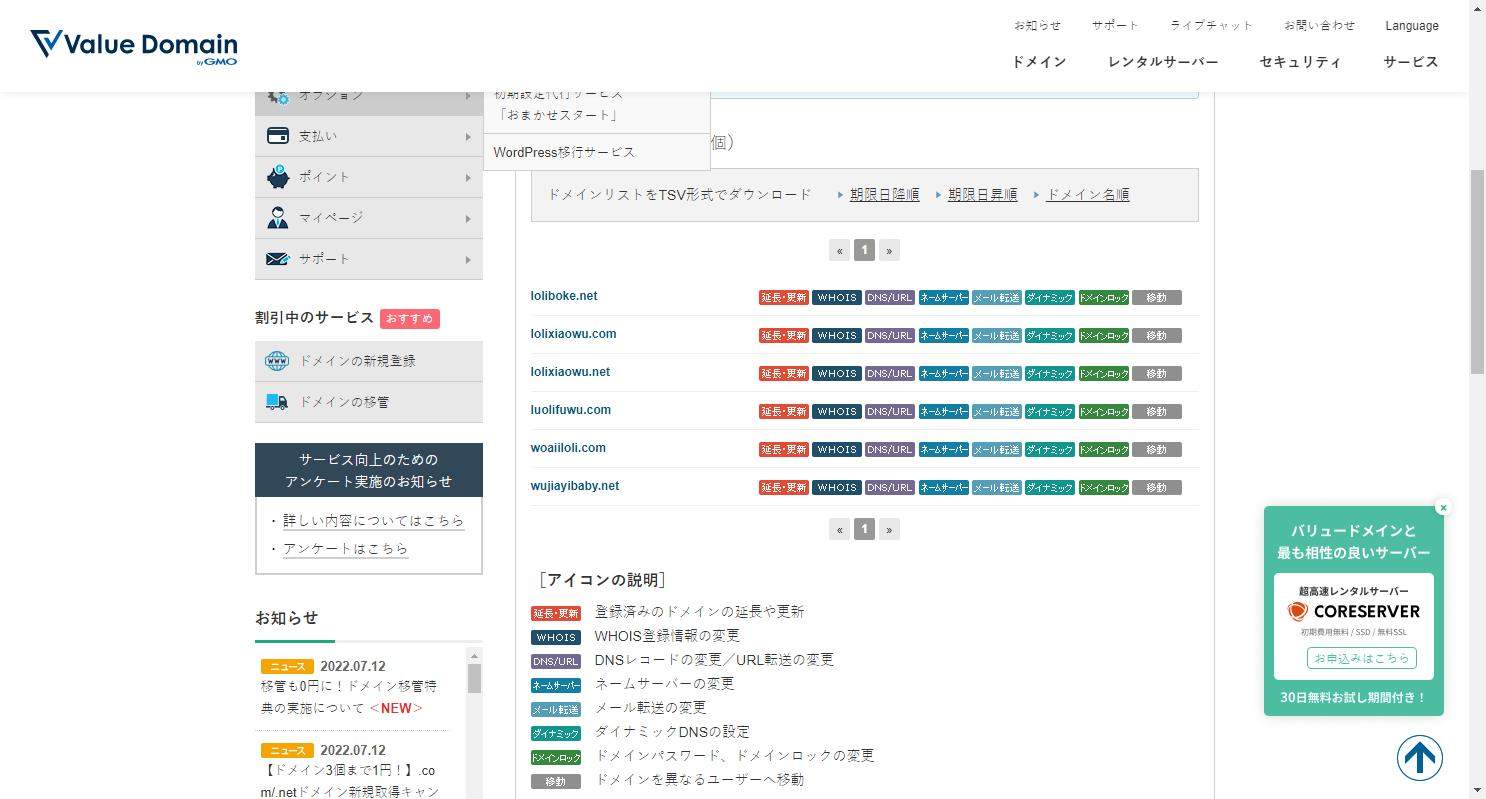Open the お問い合わせ header link

(1320, 26)
